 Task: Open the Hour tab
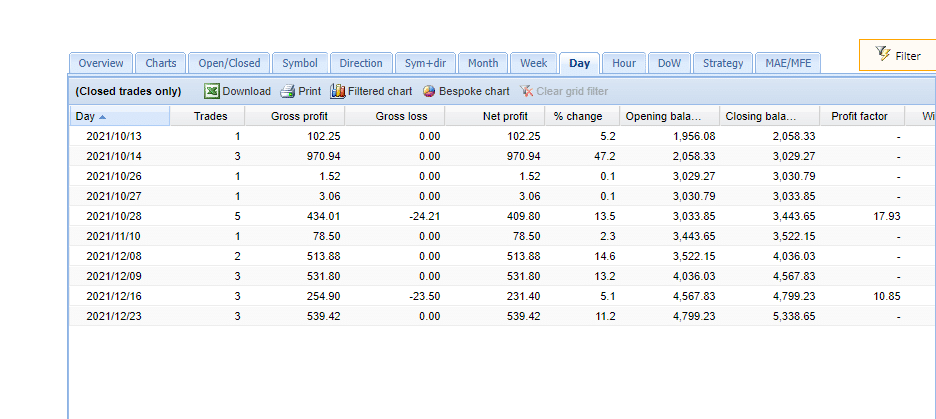pyautogui.click(x=624, y=63)
